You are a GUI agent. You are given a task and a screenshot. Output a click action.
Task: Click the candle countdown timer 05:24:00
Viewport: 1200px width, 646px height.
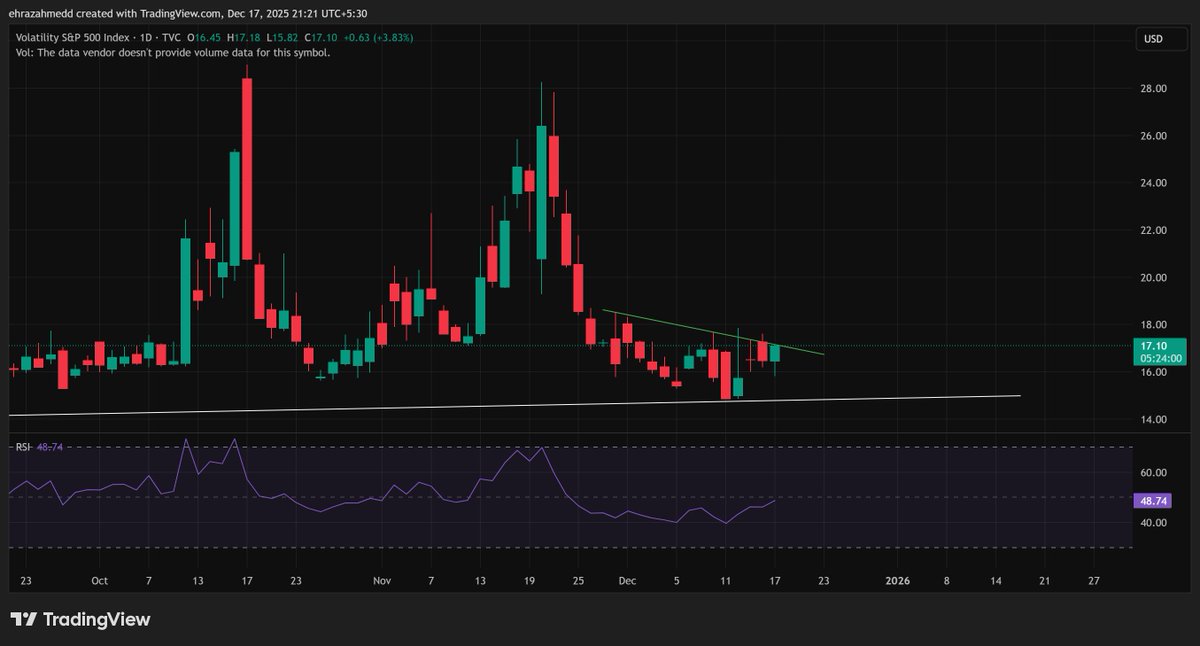coord(1160,358)
